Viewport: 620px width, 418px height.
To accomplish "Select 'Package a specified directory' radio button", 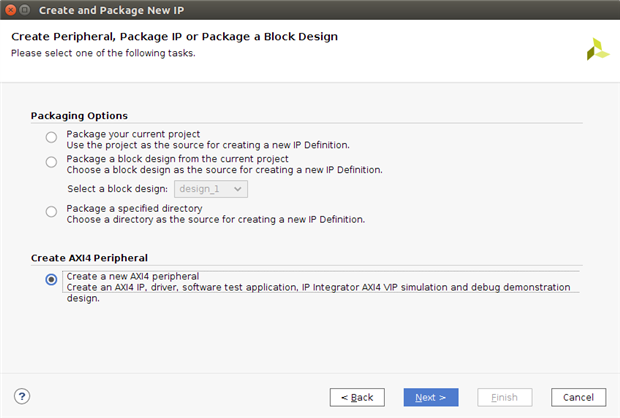I will click(x=51, y=211).
